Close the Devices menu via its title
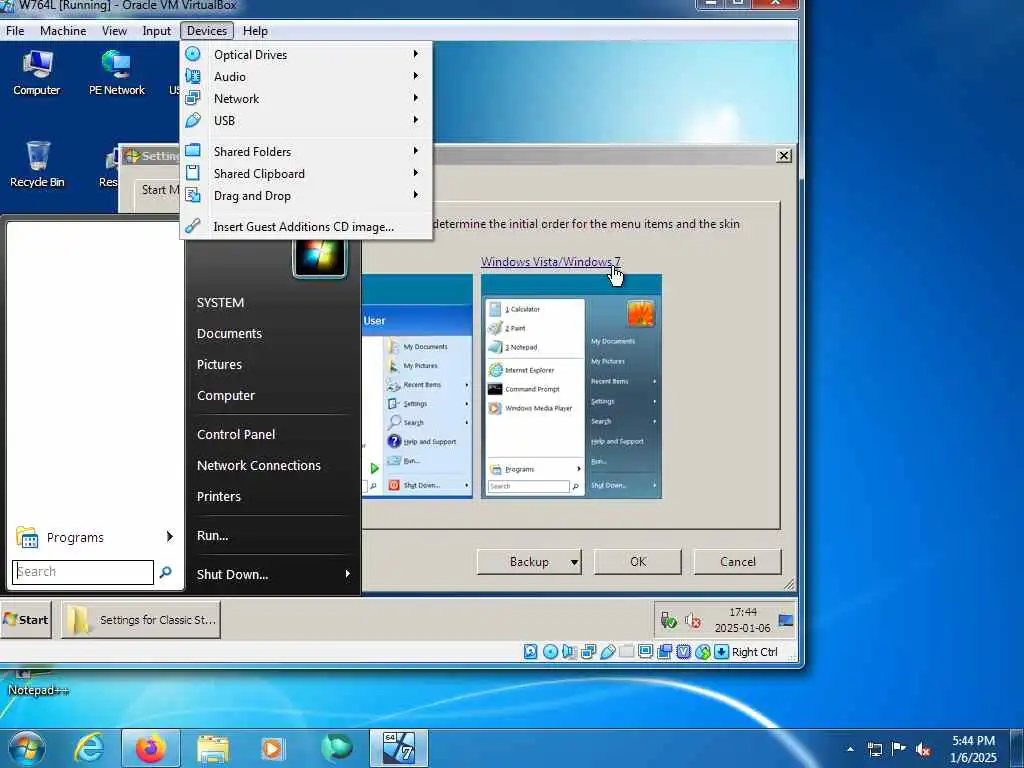 pyautogui.click(x=207, y=31)
